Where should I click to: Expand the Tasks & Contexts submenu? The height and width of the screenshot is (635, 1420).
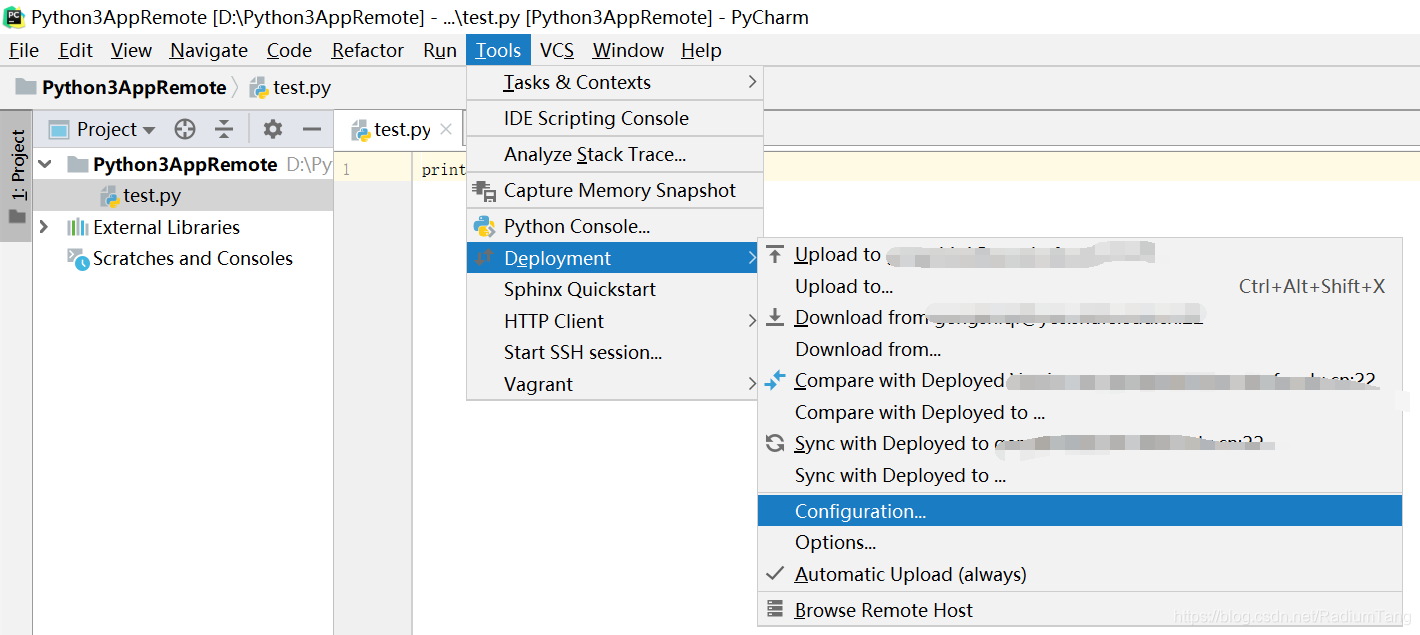click(752, 82)
